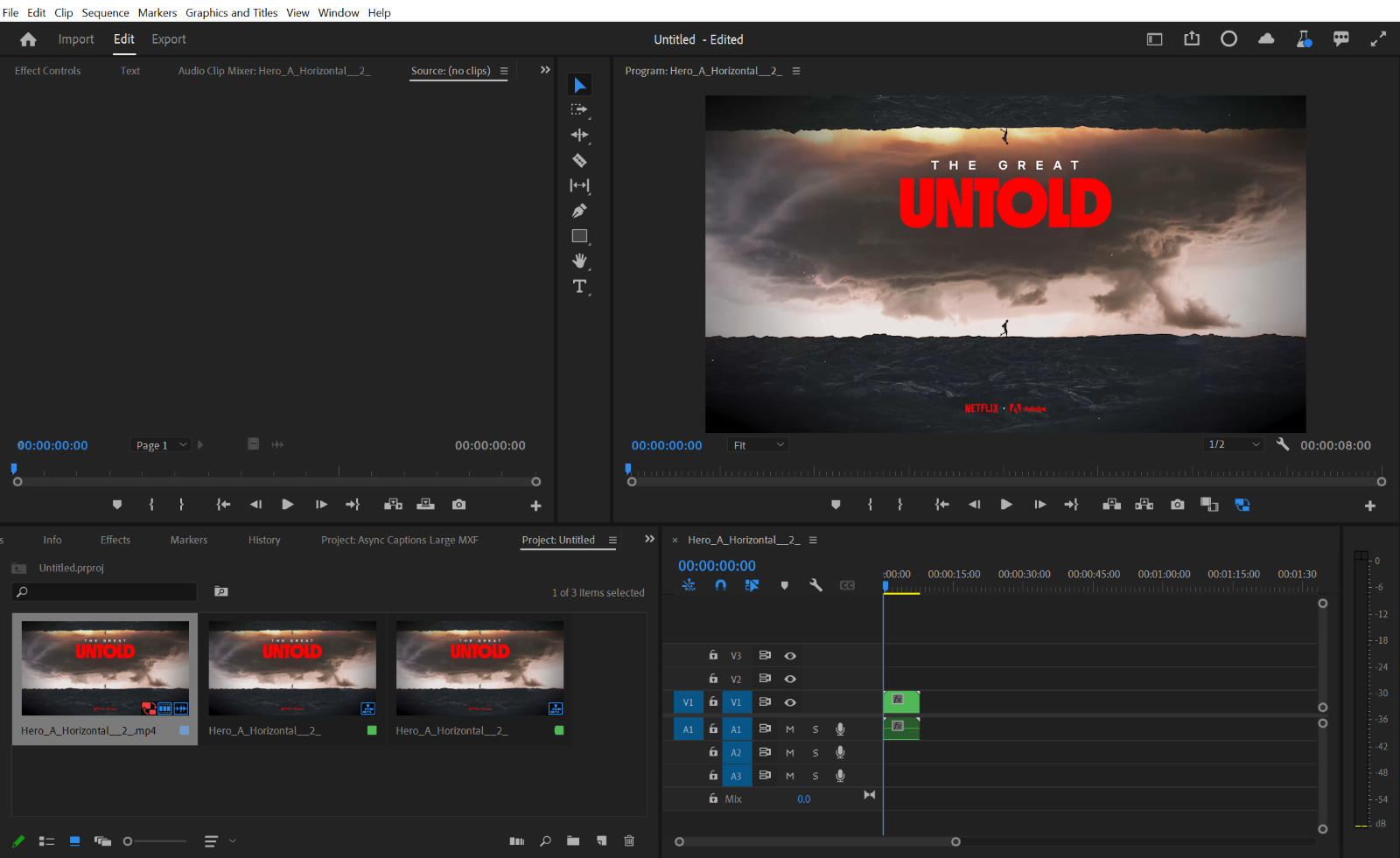Screen dimensions: 1400x858
Task: Click the Export button in the header
Action: pyautogui.click(x=168, y=39)
